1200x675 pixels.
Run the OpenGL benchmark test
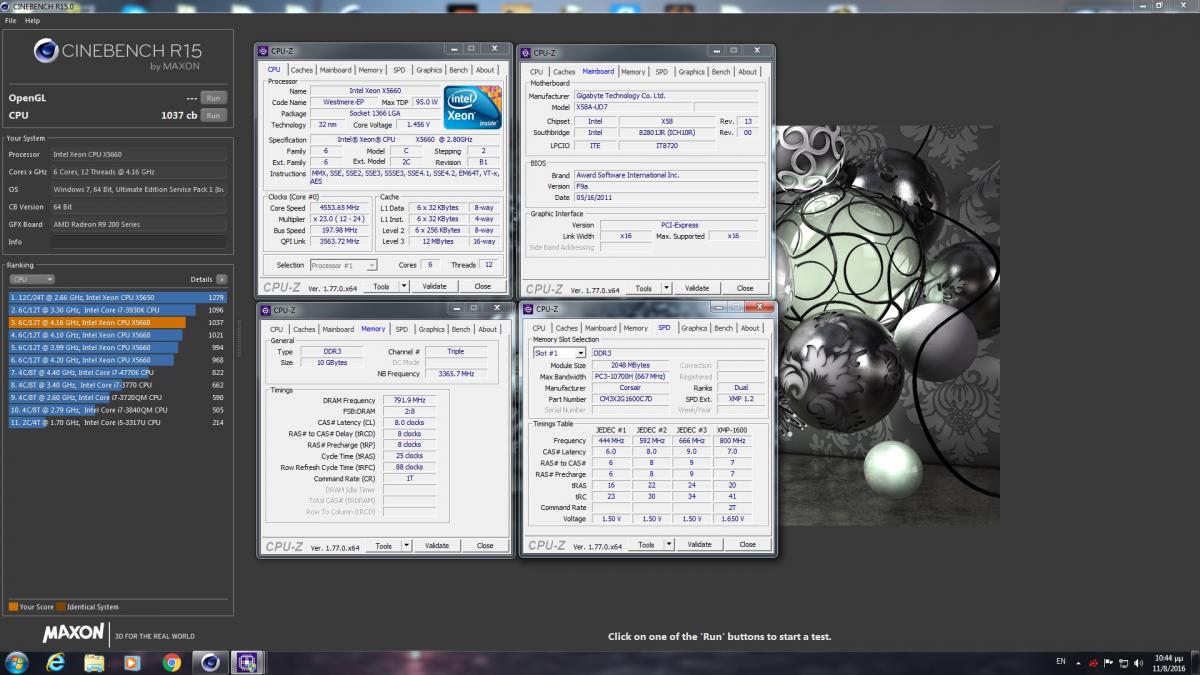point(213,98)
